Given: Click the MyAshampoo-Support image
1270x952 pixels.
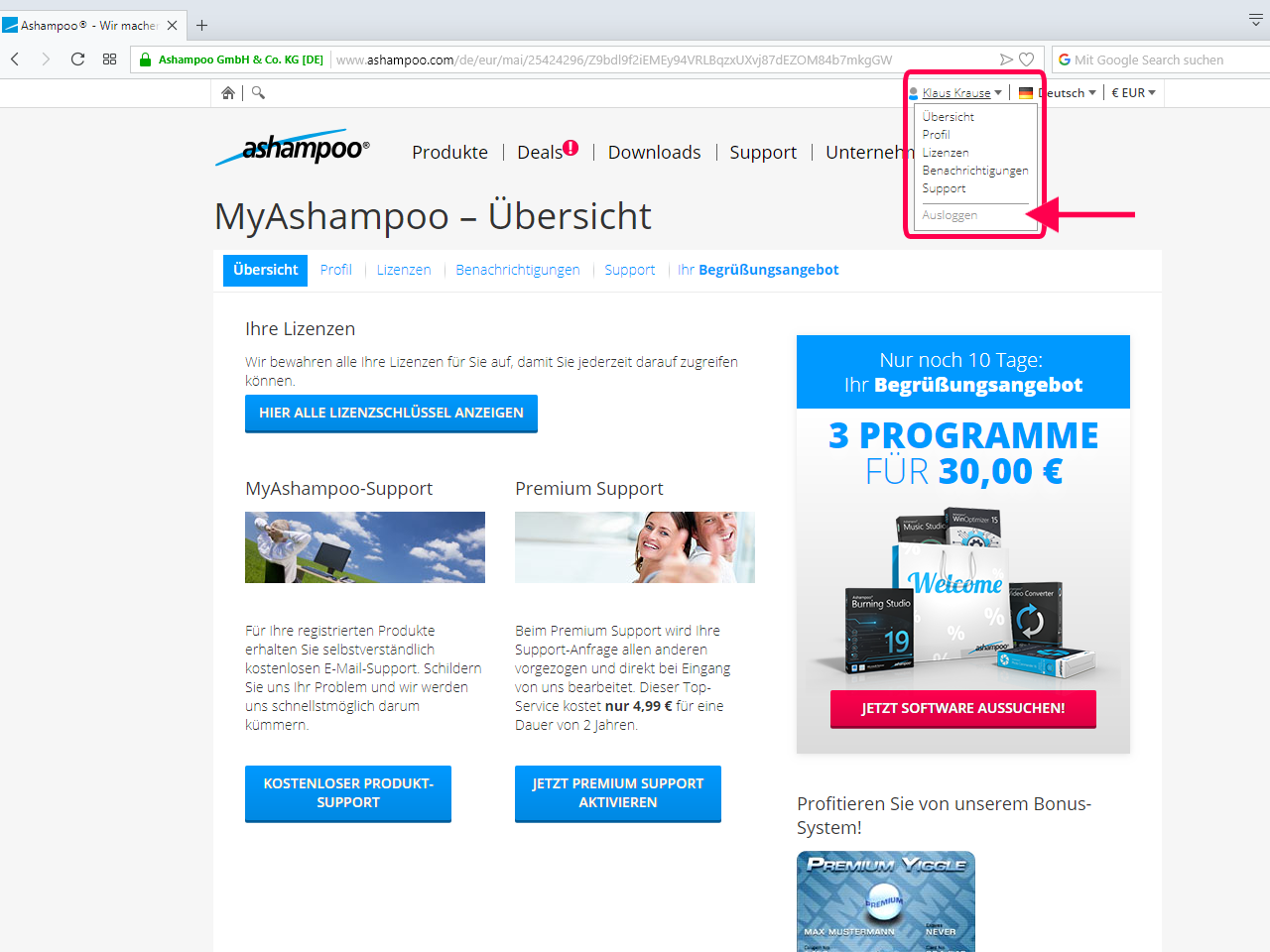Looking at the screenshot, I should 365,547.
